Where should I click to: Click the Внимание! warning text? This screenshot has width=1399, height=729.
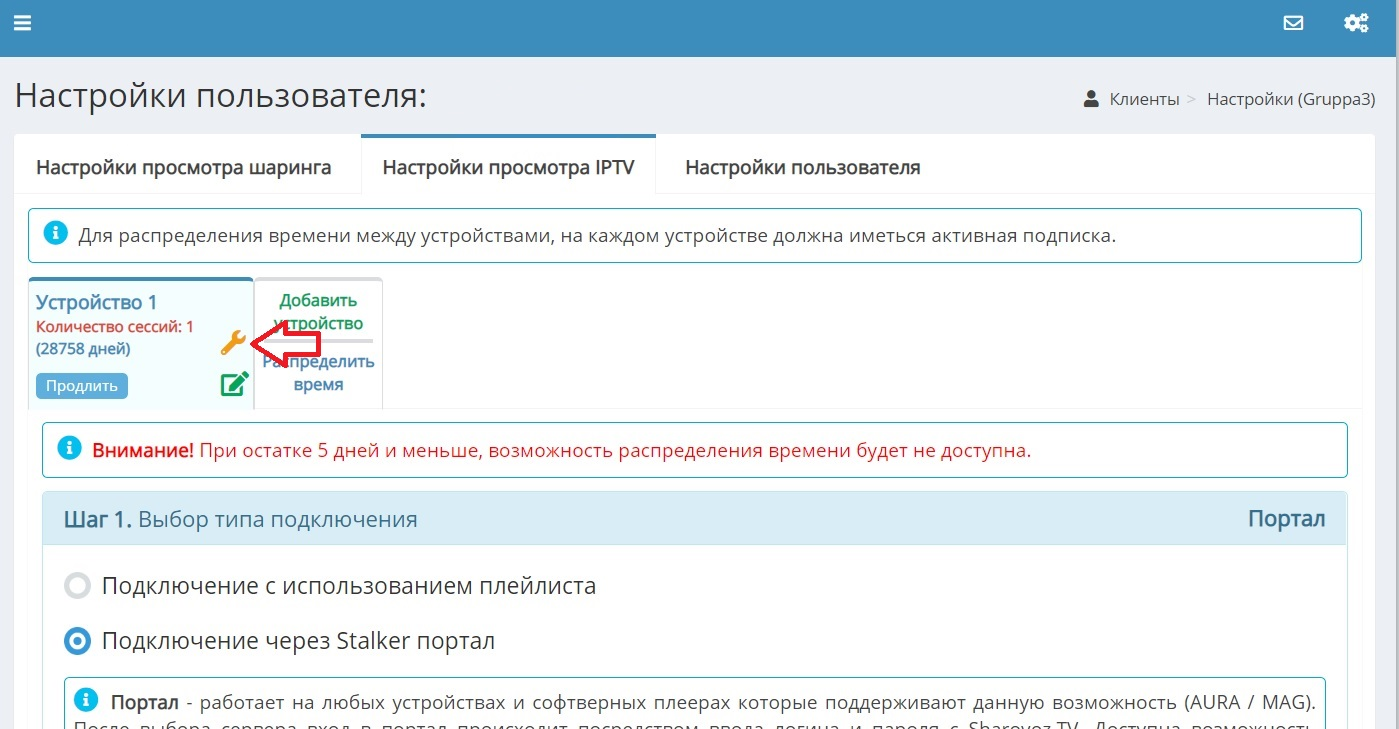click(143, 450)
